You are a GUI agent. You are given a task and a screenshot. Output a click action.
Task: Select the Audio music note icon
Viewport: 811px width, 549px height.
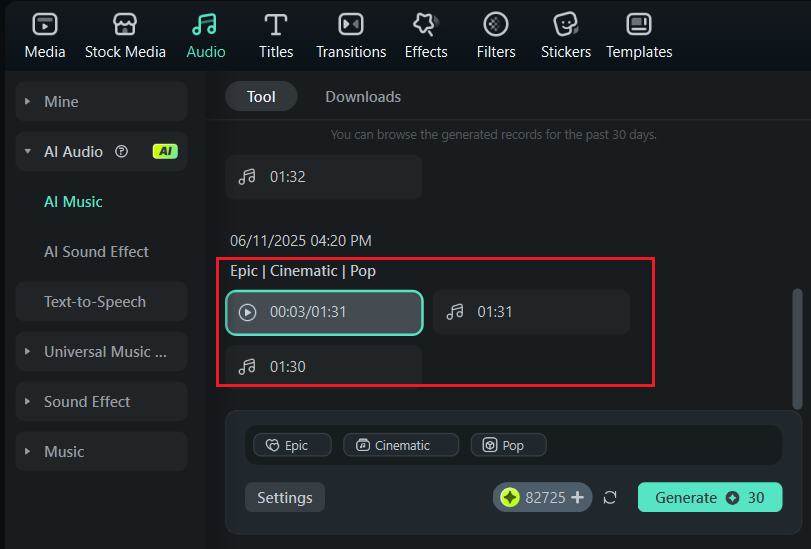pyautogui.click(x=205, y=24)
